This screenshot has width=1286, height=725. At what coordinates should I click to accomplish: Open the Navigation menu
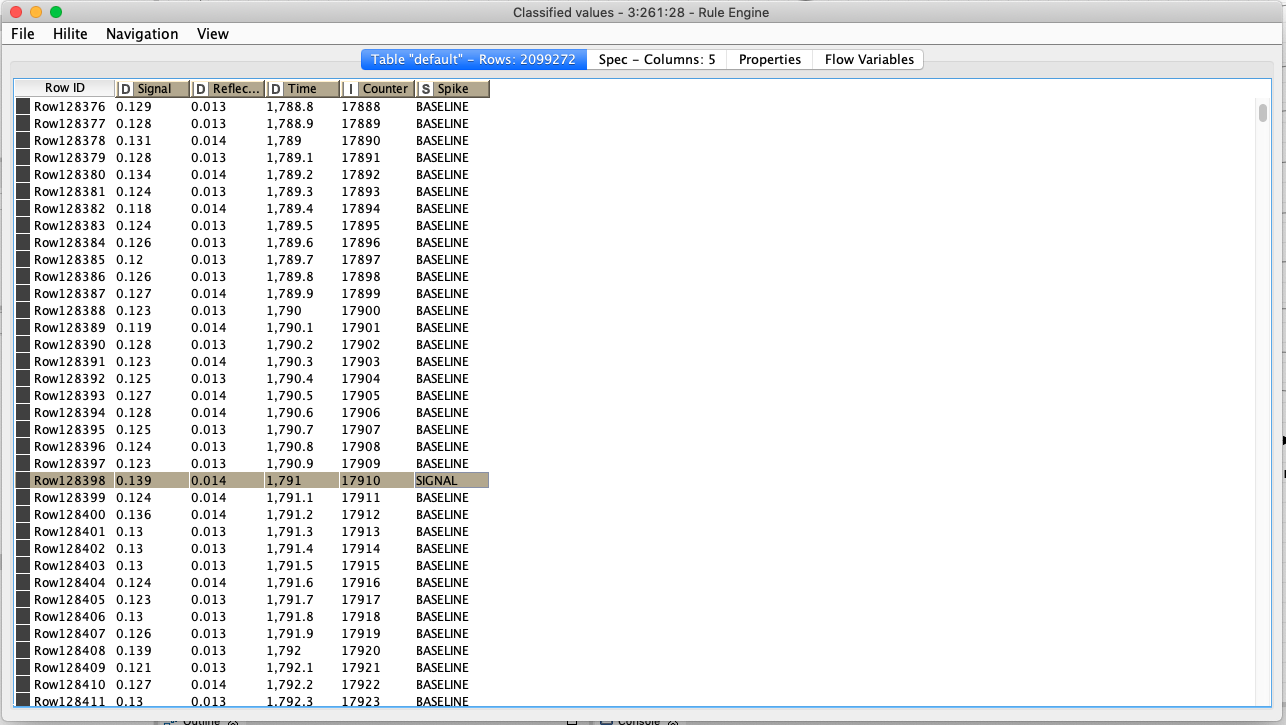(142, 34)
